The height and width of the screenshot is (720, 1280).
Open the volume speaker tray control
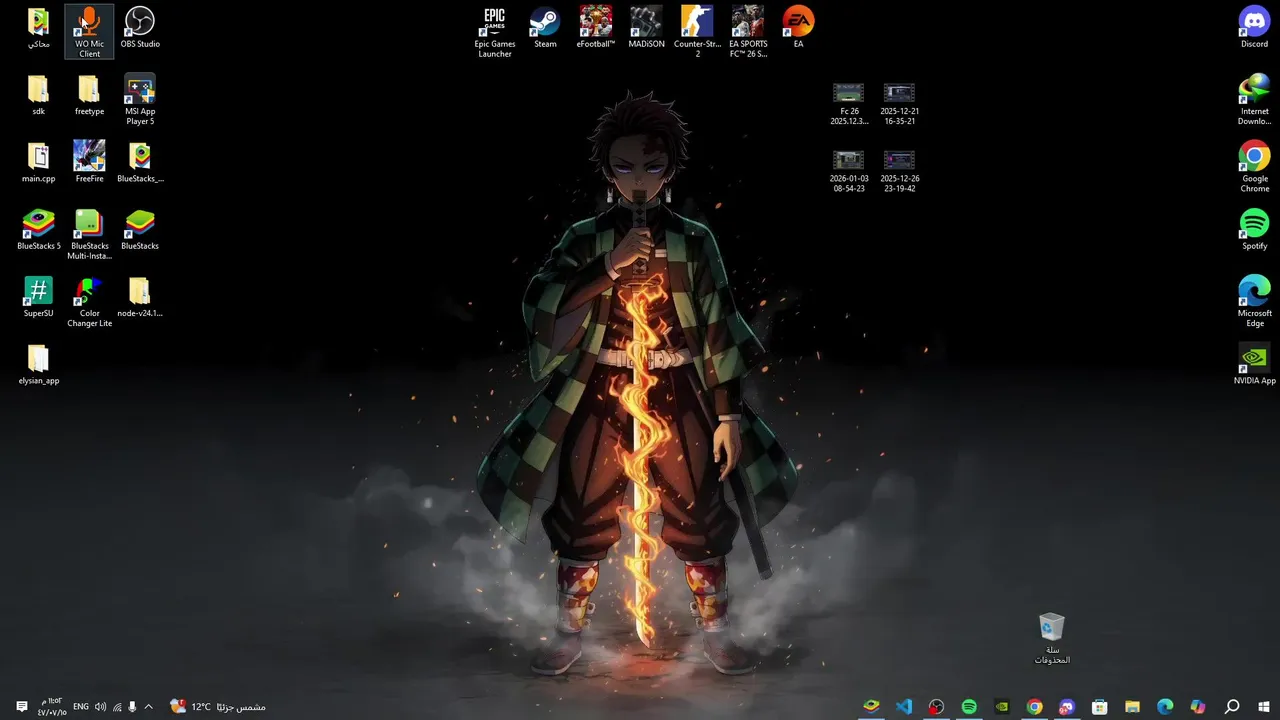(x=100, y=707)
